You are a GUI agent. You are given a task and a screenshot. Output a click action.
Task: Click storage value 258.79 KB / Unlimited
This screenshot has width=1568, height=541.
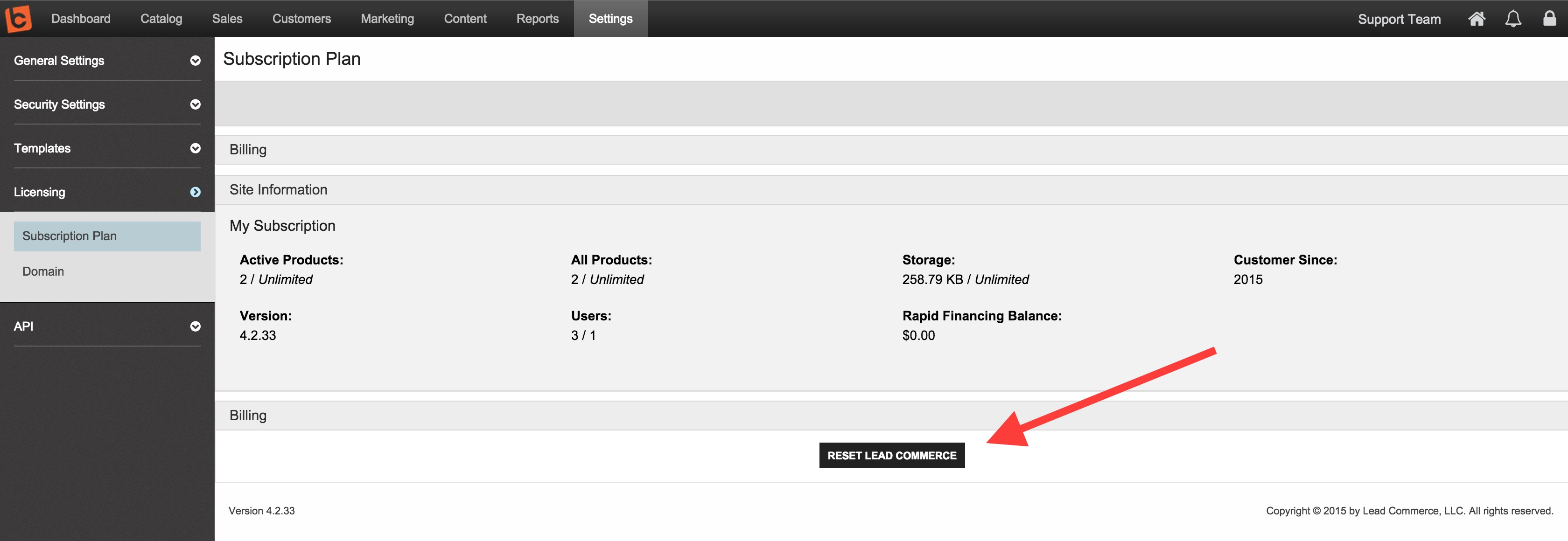point(966,279)
